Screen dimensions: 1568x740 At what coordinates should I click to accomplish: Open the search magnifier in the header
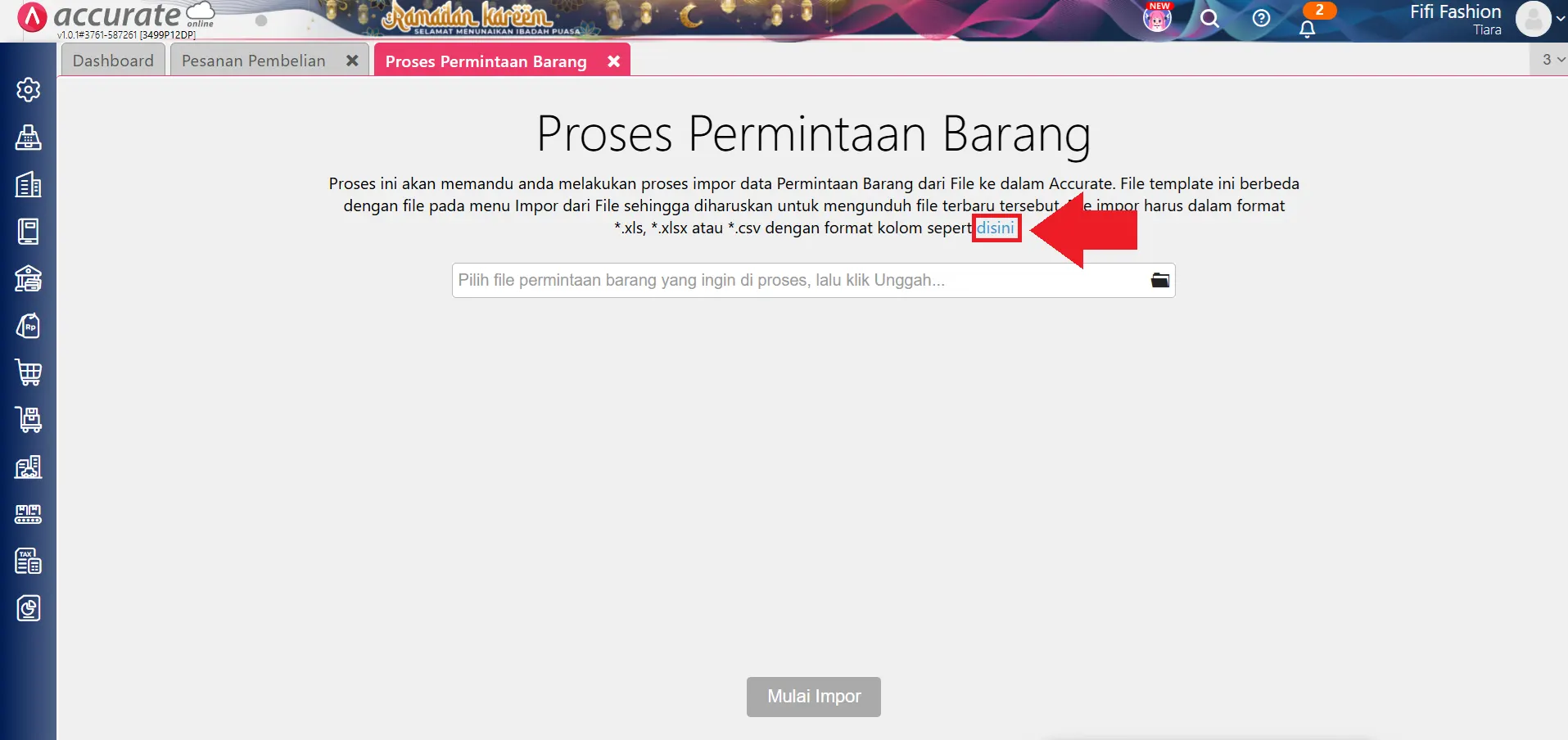[1210, 18]
